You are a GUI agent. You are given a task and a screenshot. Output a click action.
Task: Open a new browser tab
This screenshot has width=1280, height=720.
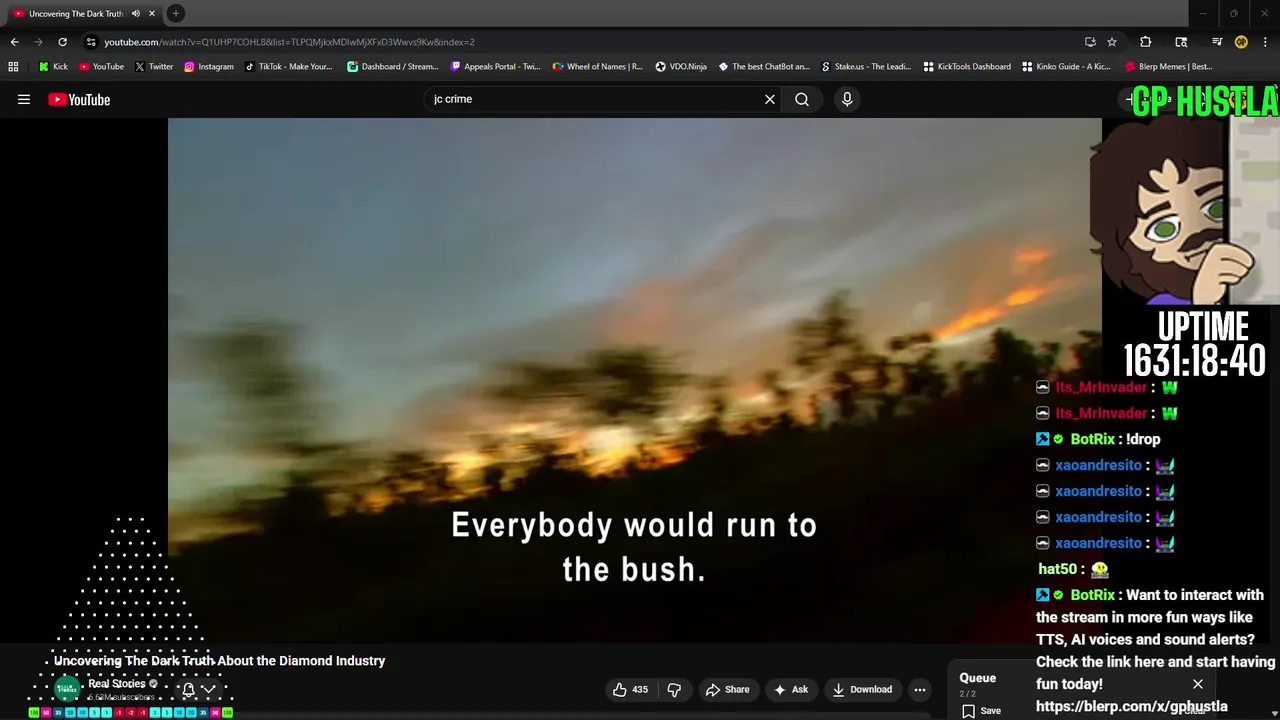click(x=175, y=13)
